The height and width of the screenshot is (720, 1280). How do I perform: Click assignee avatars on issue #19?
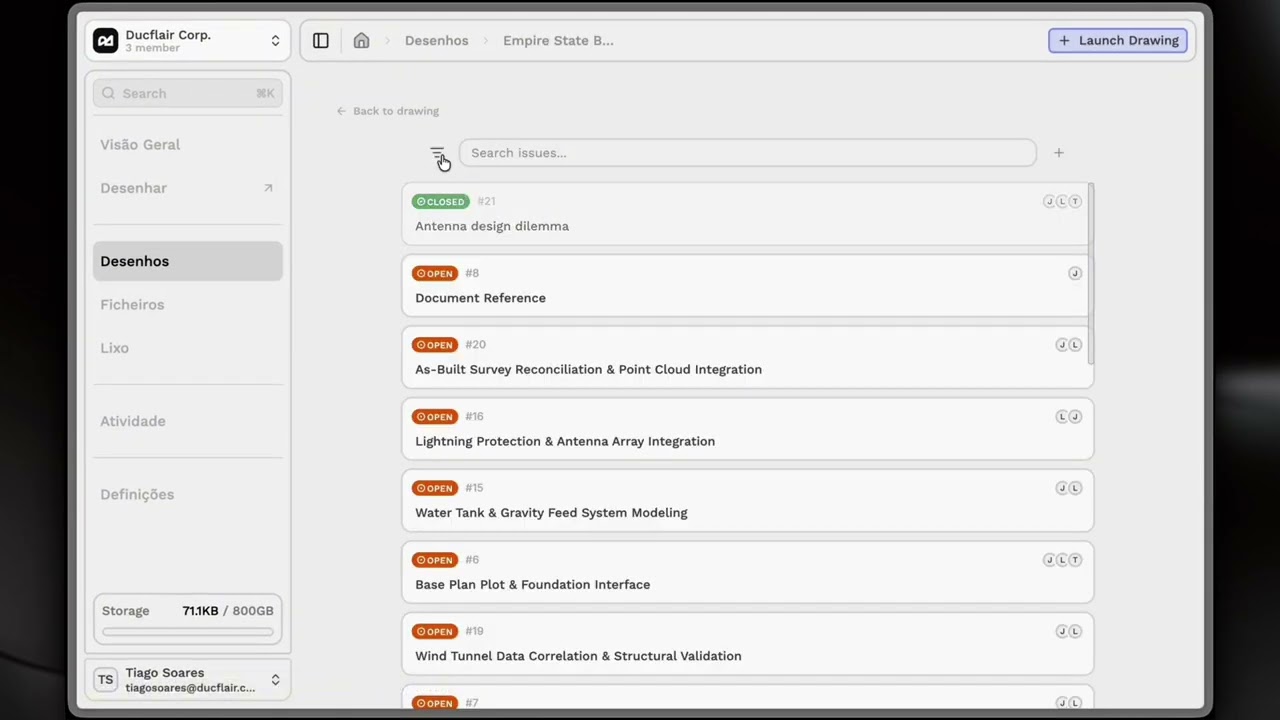click(x=1069, y=632)
